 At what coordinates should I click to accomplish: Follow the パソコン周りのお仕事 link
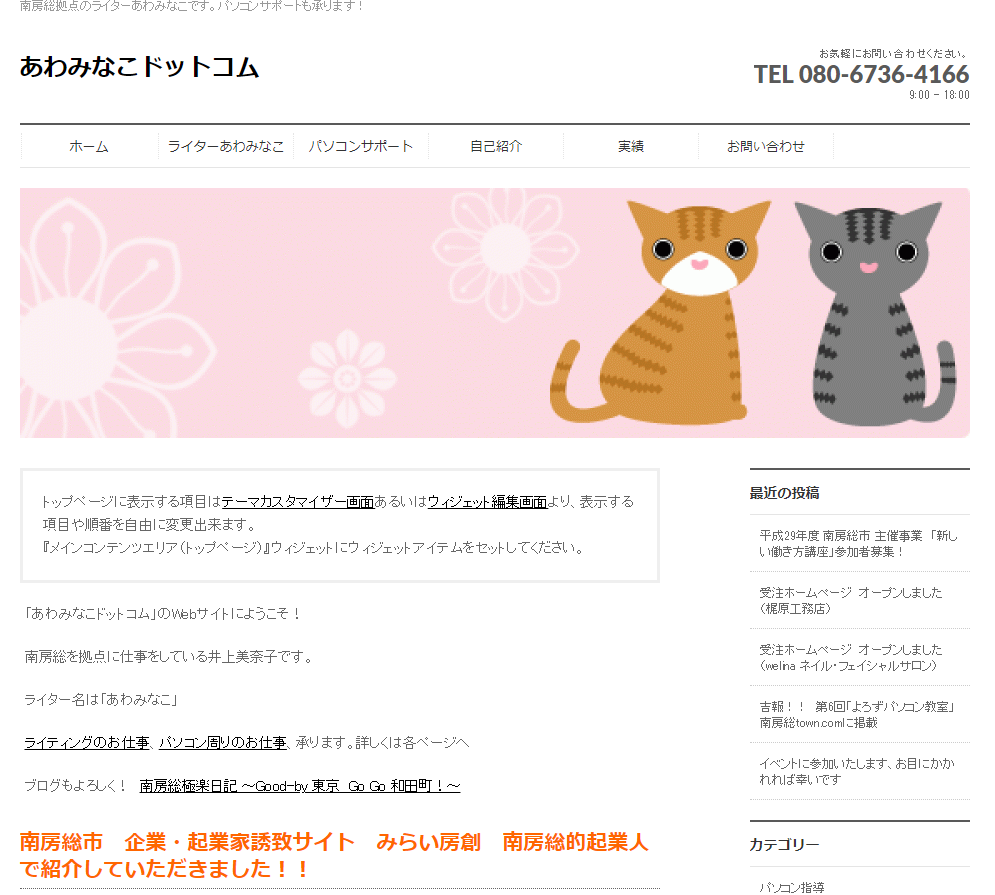223,743
